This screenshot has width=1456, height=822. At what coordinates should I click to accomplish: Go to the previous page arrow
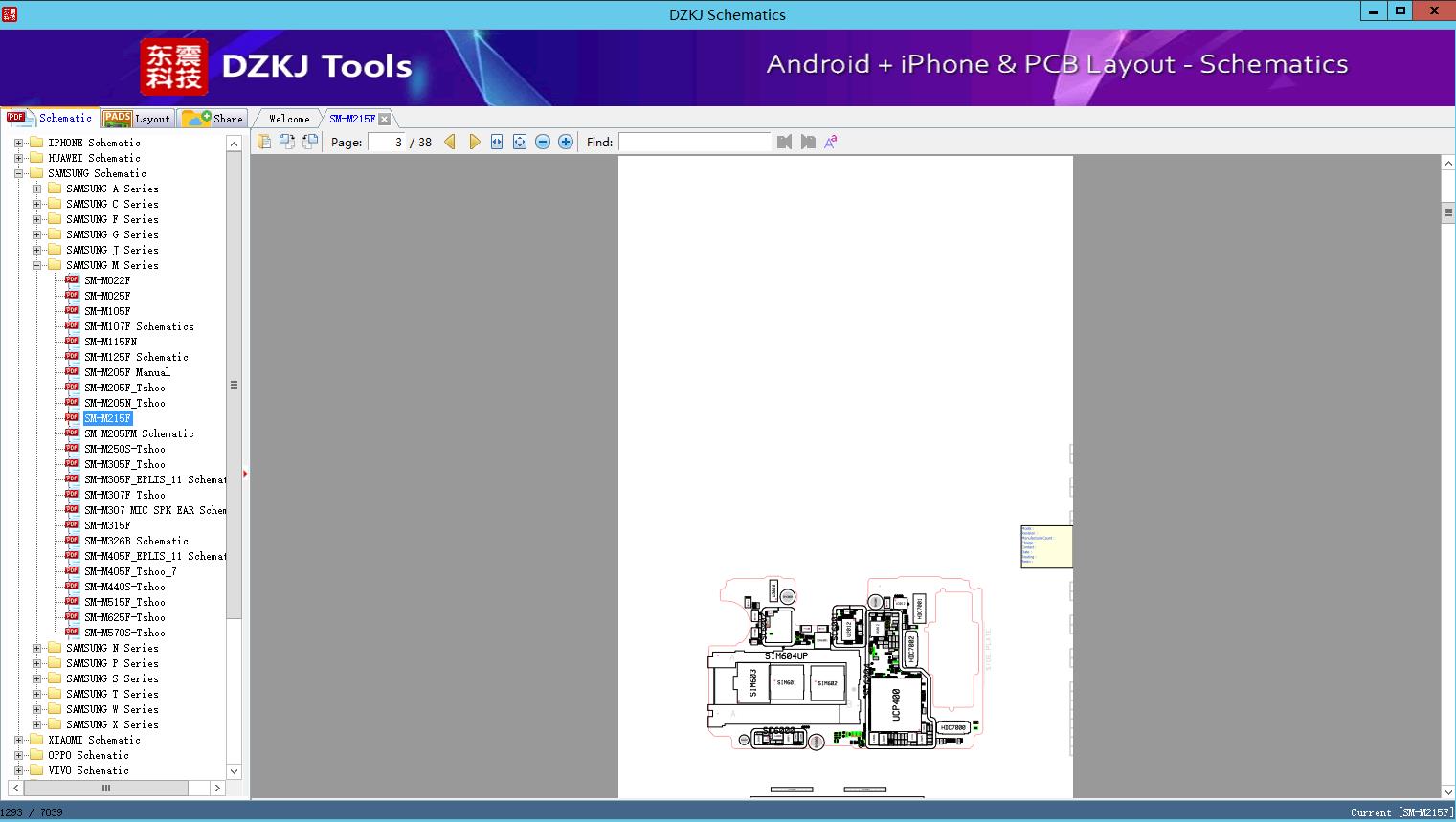450,142
